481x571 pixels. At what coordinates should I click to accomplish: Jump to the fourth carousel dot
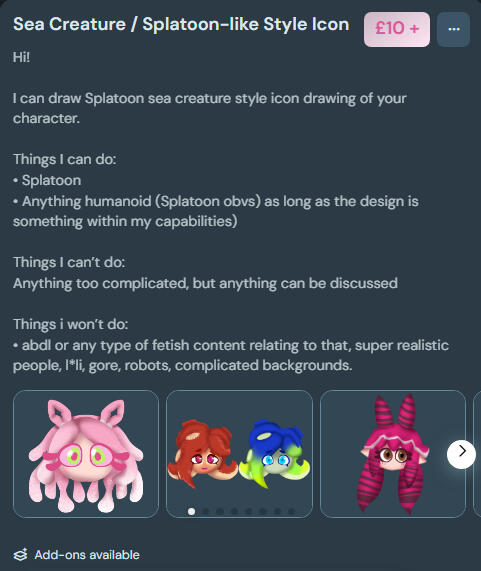pos(234,511)
